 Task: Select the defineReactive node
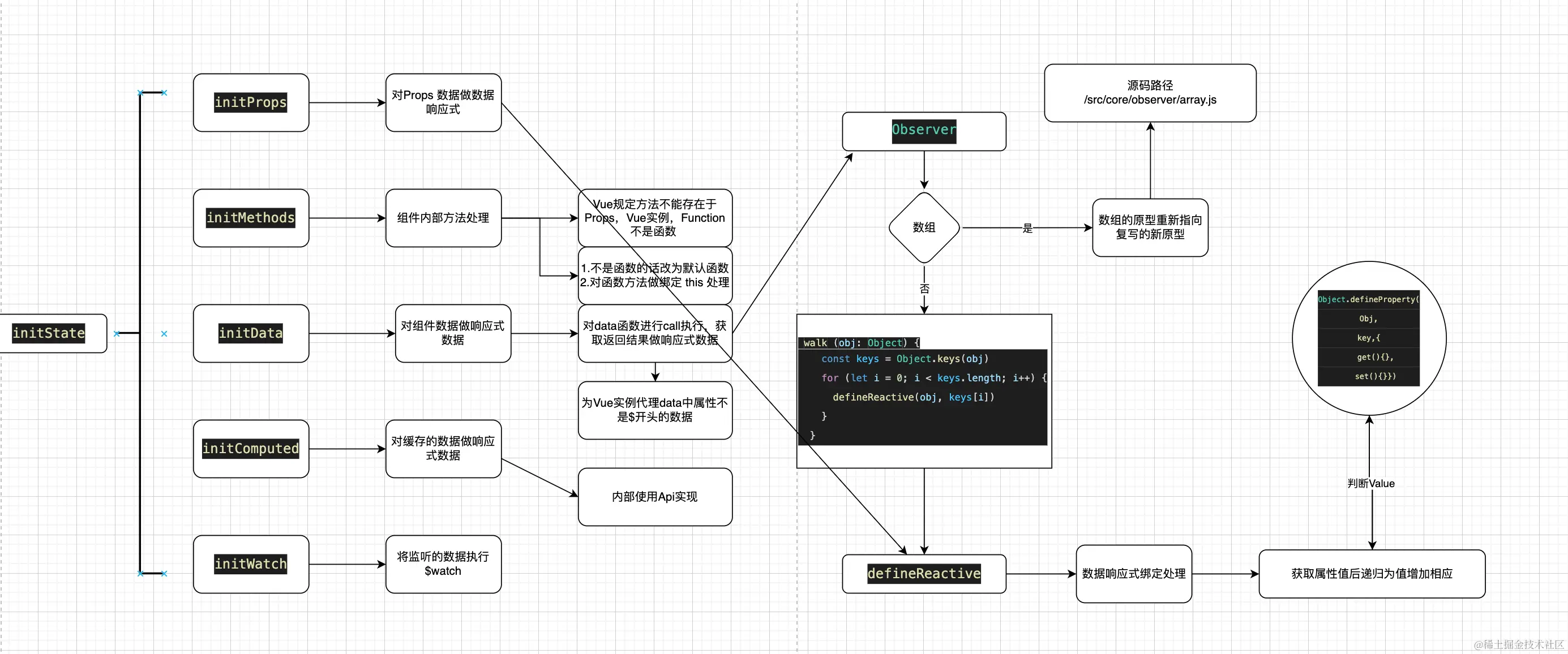tap(923, 573)
